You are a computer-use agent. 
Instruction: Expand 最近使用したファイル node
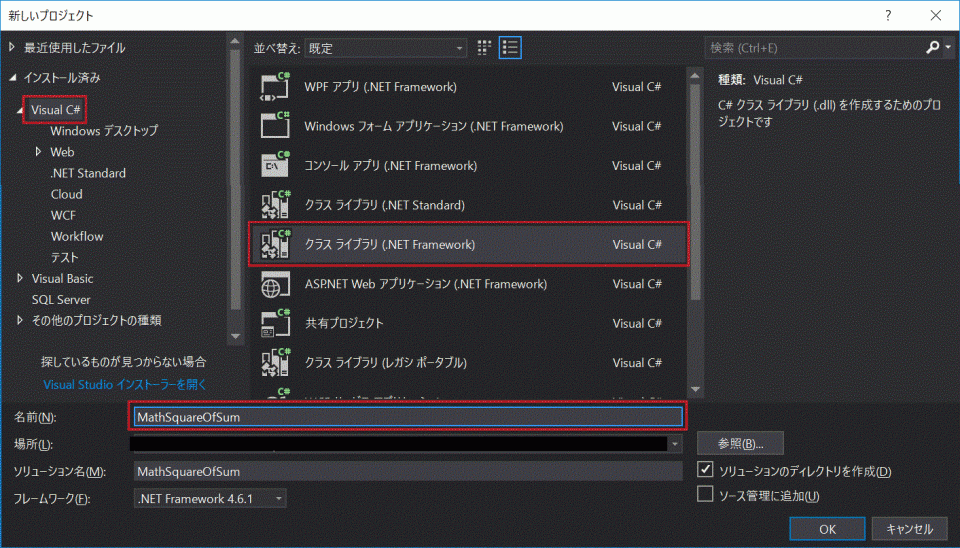(x=12, y=47)
